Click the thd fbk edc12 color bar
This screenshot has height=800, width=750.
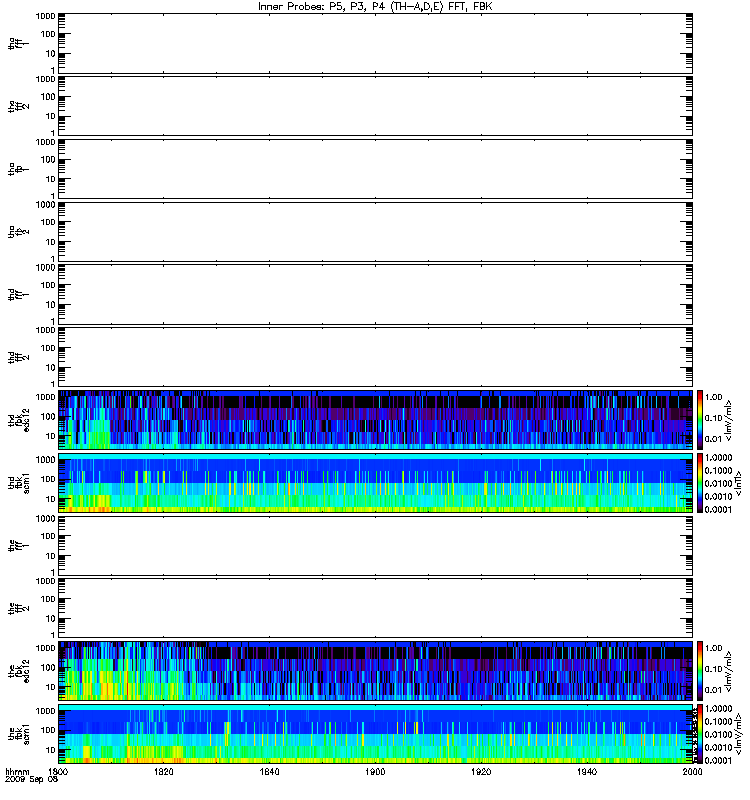click(700, 420)
